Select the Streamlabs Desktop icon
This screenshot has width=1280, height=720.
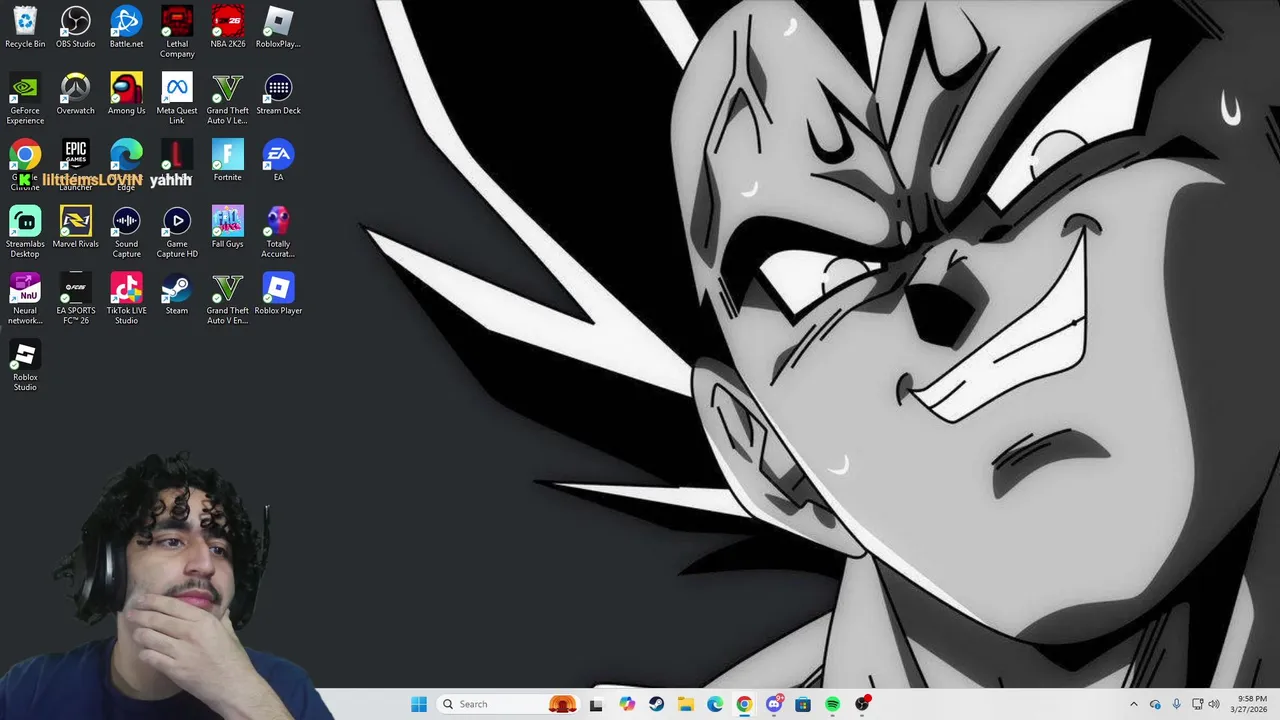25,232
